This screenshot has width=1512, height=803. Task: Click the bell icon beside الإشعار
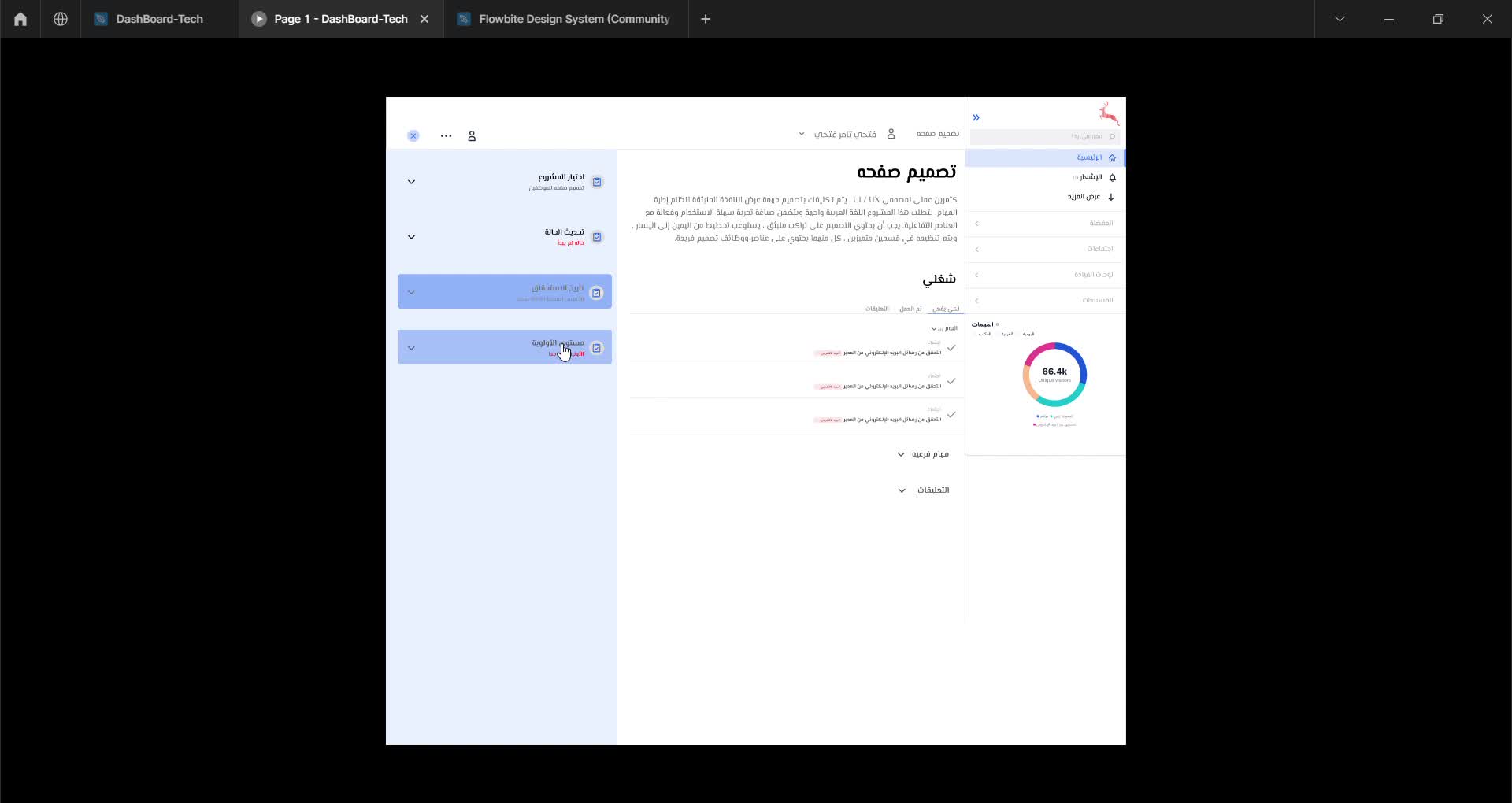1112,177
